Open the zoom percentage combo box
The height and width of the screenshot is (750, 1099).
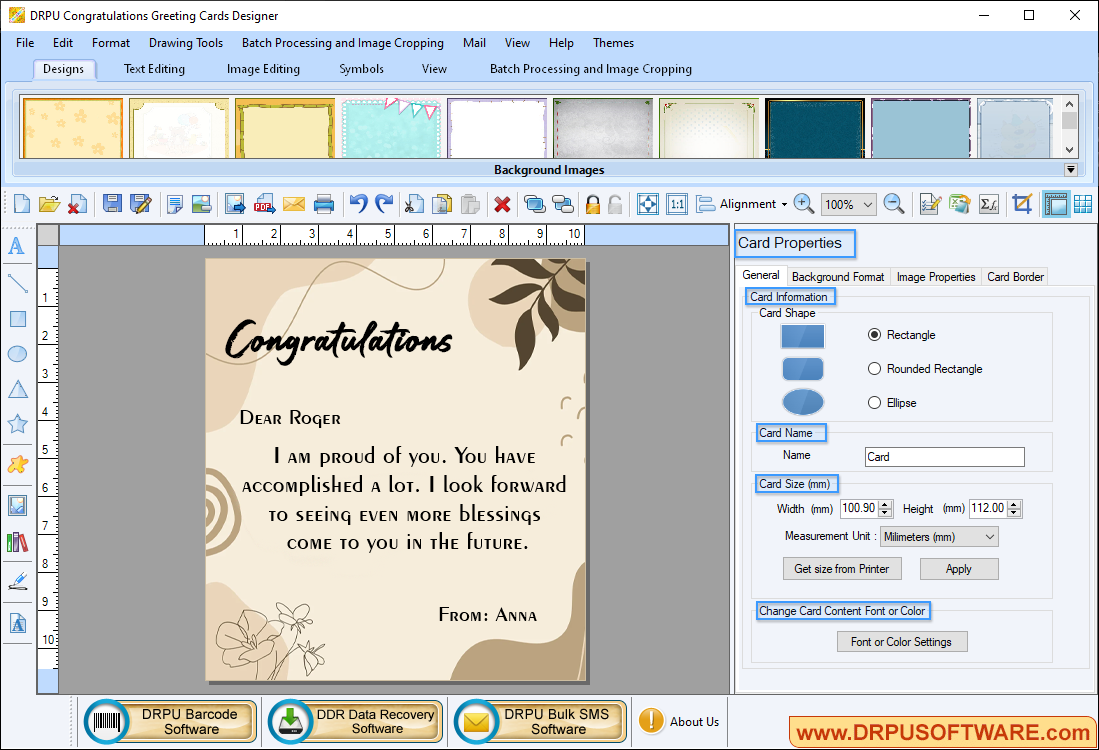(848, 203)
